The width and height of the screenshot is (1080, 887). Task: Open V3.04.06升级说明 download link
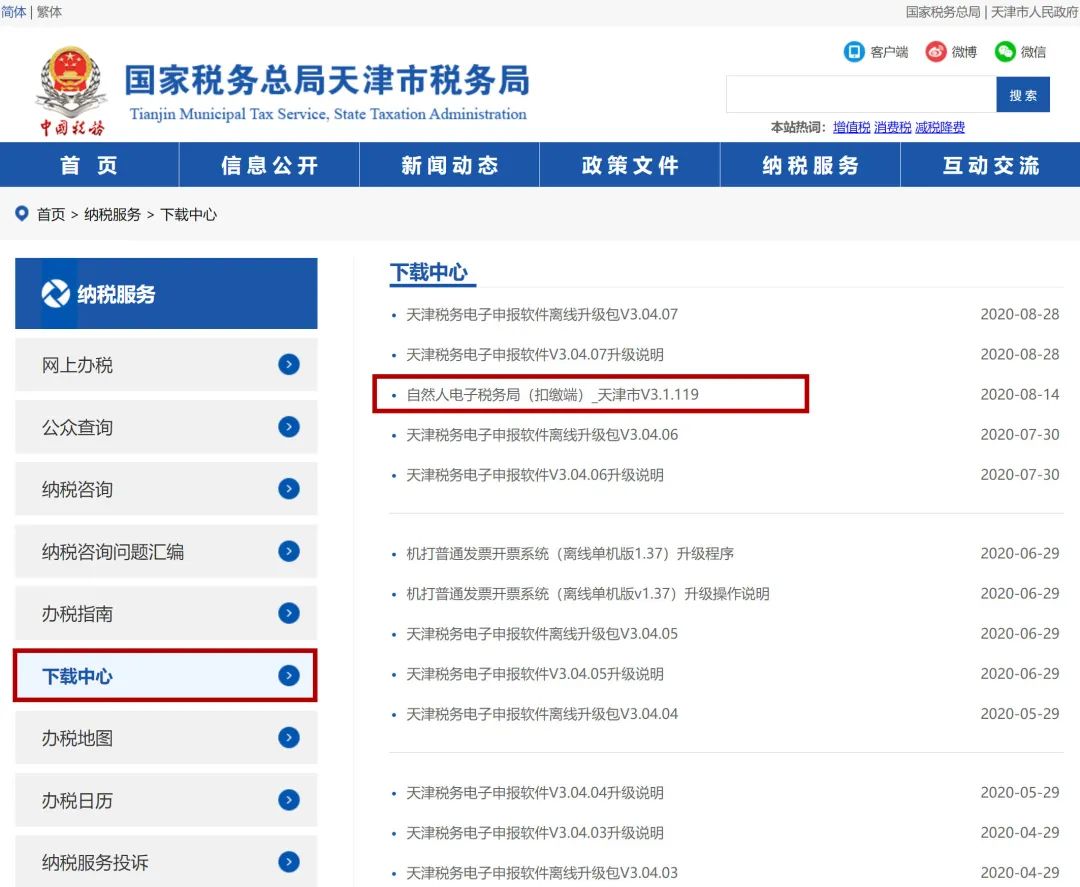click(x=535, y=475)
